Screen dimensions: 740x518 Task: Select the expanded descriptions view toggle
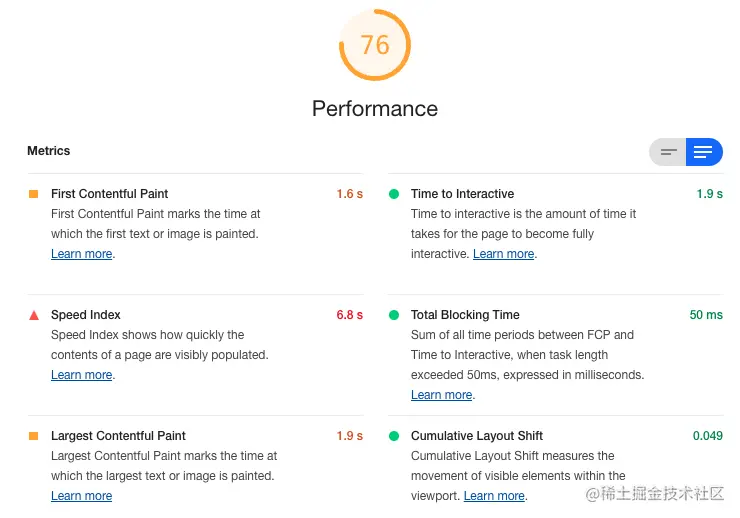coord(704,152)
